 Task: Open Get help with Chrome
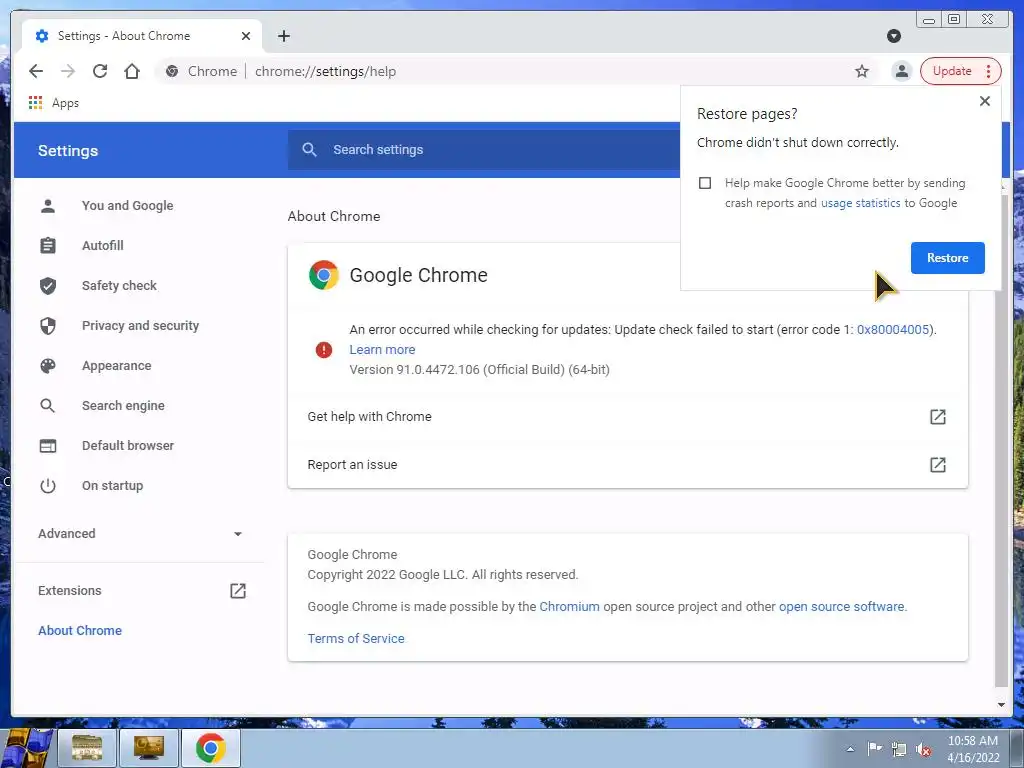tap(627, 417)
